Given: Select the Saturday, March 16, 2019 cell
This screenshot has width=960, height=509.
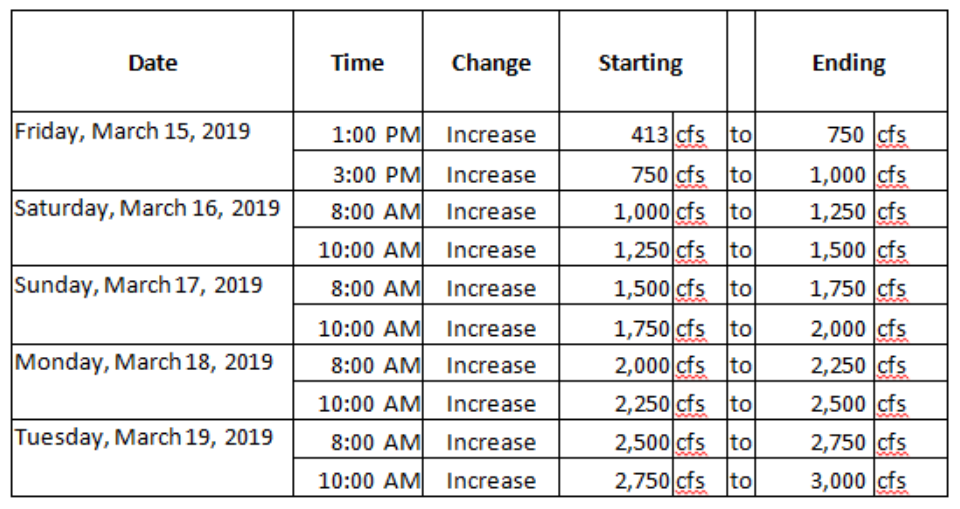Looking at the screenshot, I should click(x=147, y=208).
